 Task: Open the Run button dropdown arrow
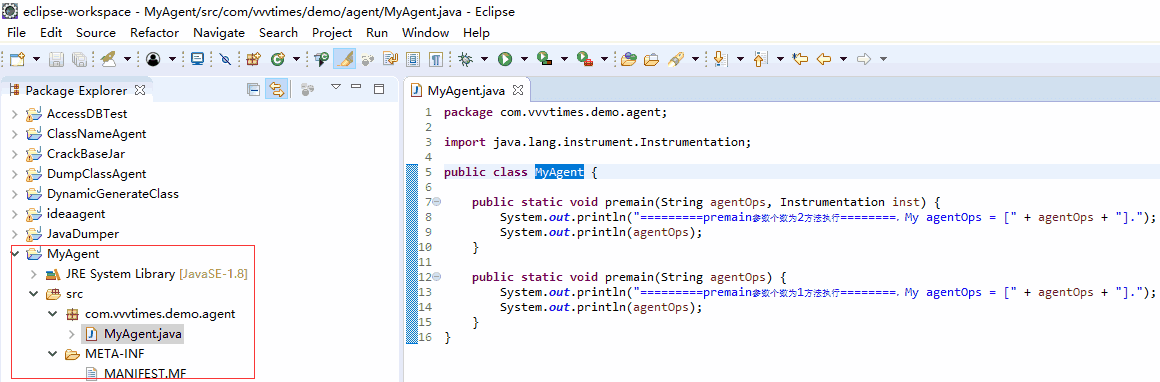pos(524,59)
